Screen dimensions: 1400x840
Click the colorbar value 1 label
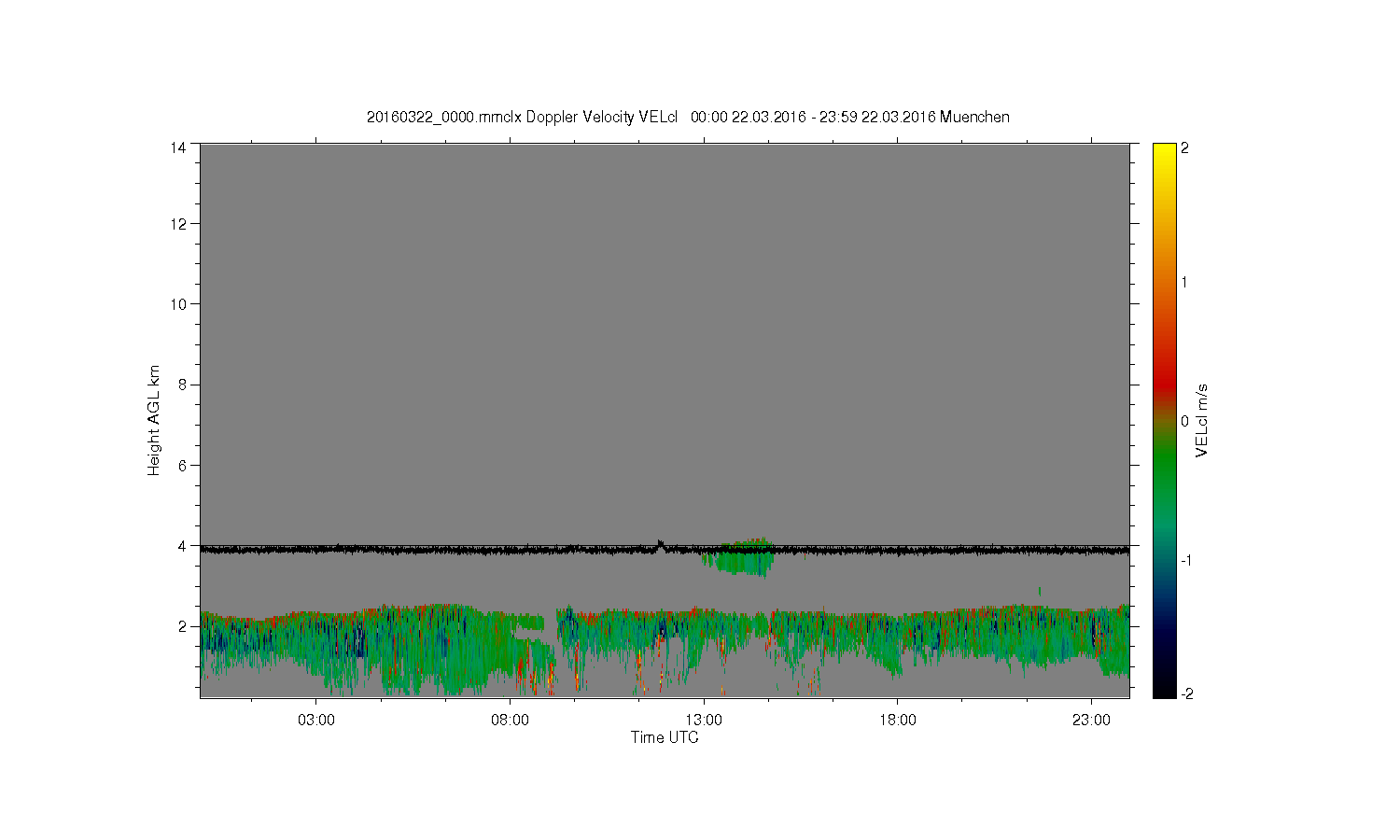(1184, 282)
